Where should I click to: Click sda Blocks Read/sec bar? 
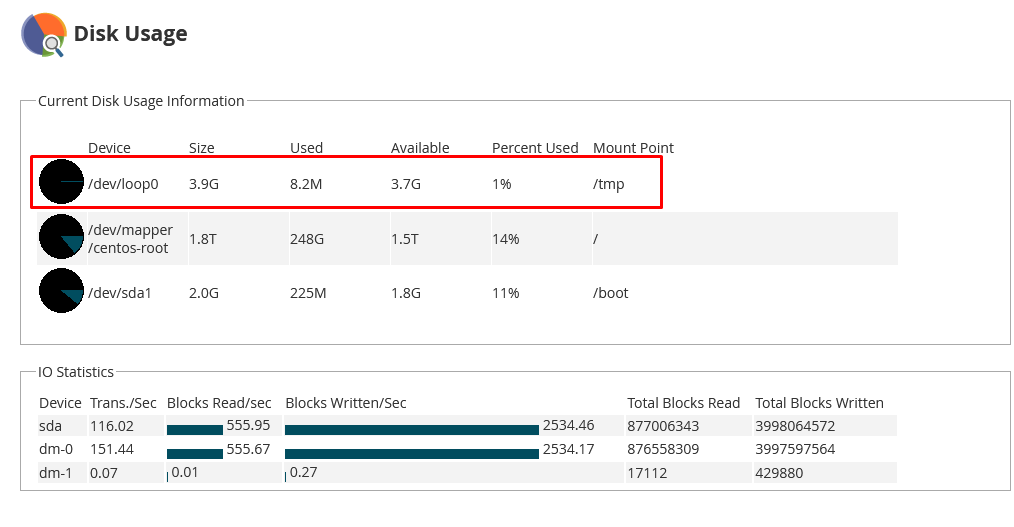pos(194,429)
